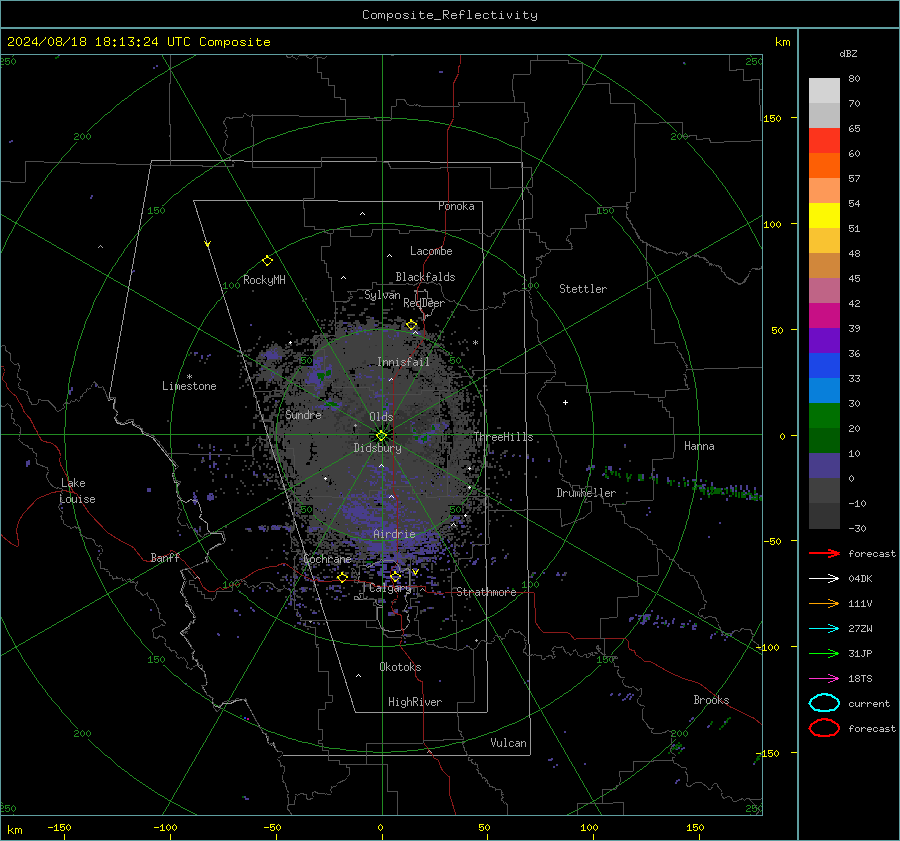Click the Brooks label
The image size is (900, 841).
tap(711, 700)
